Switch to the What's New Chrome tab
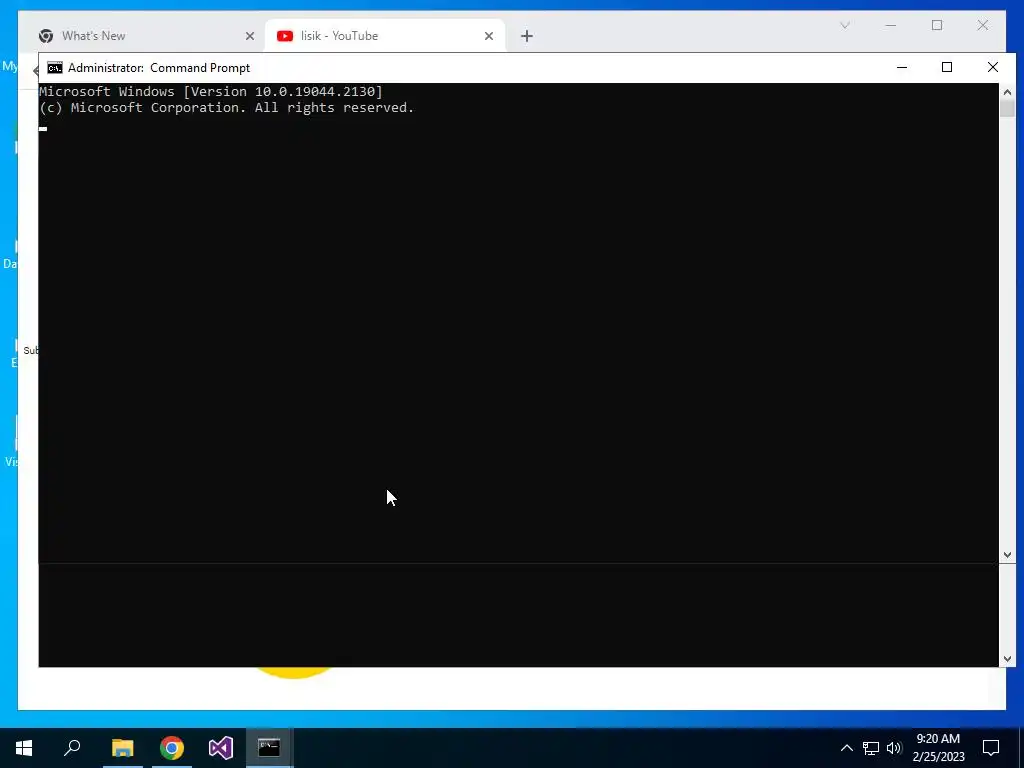Viewport: 1024px width, 768px height. point(147,36)
